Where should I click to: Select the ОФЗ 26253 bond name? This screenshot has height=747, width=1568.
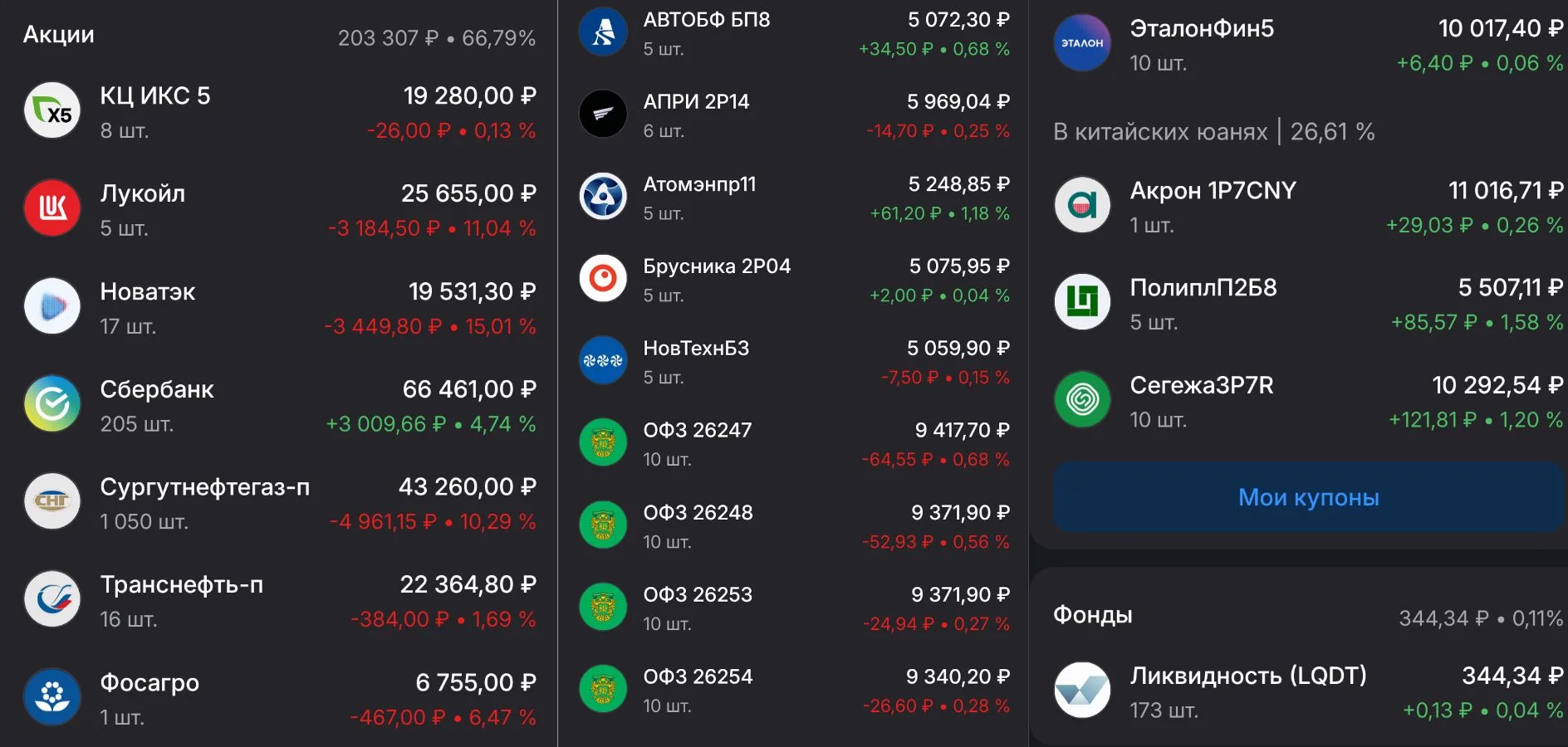coord(698,594)
